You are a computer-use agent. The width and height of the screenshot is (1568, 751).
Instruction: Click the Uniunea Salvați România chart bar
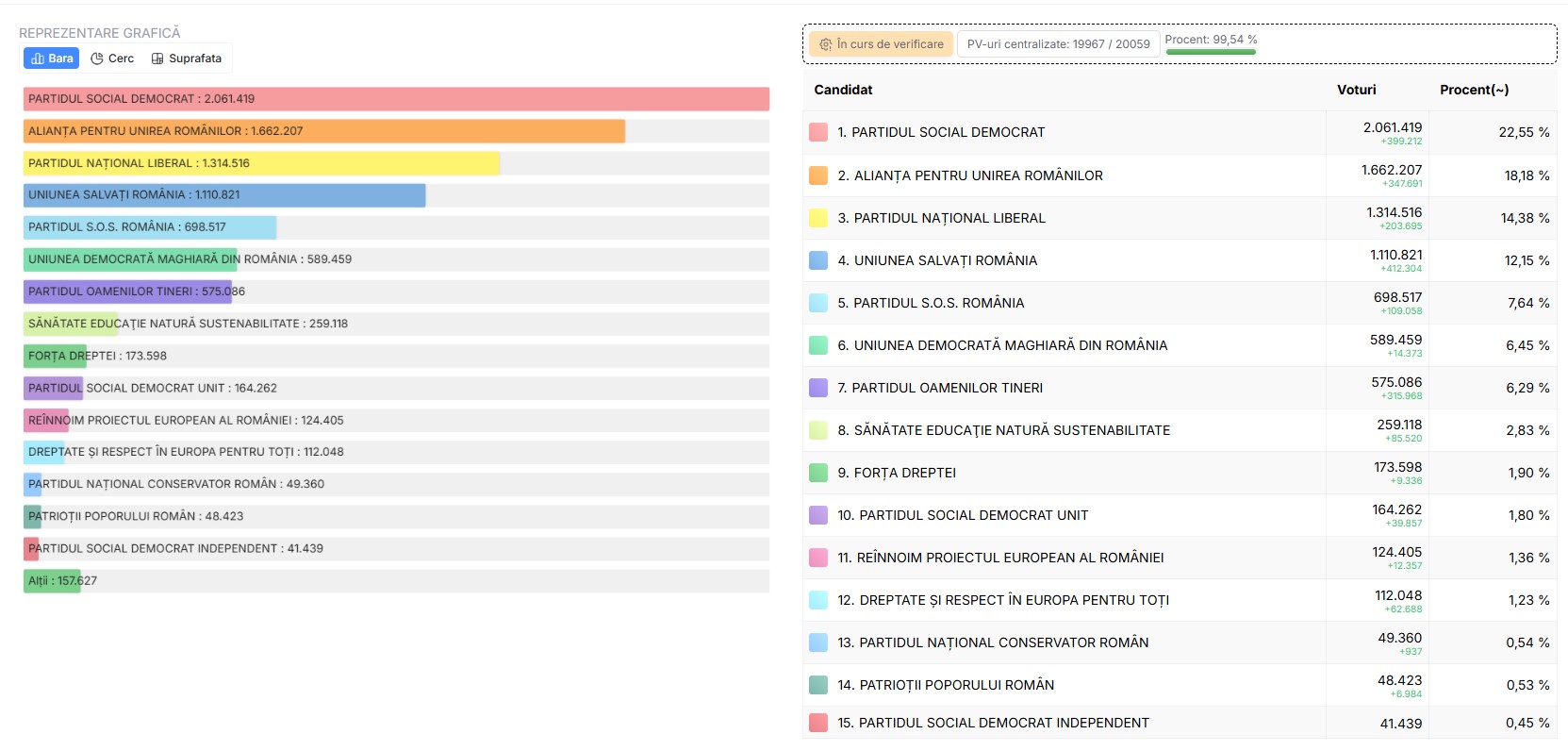pos(224,195)
